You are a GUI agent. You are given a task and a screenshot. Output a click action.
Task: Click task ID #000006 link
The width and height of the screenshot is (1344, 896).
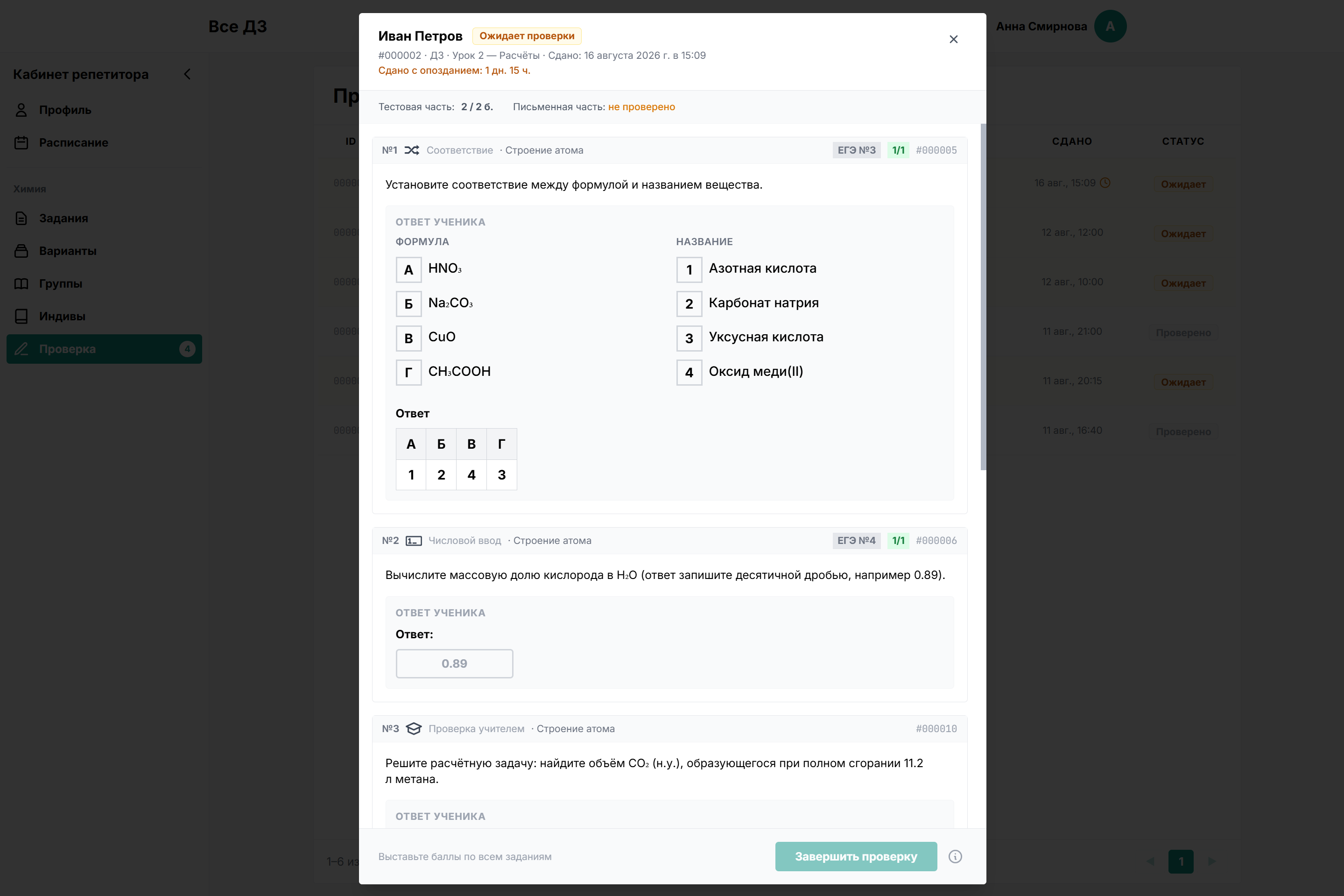click(936, 541)
